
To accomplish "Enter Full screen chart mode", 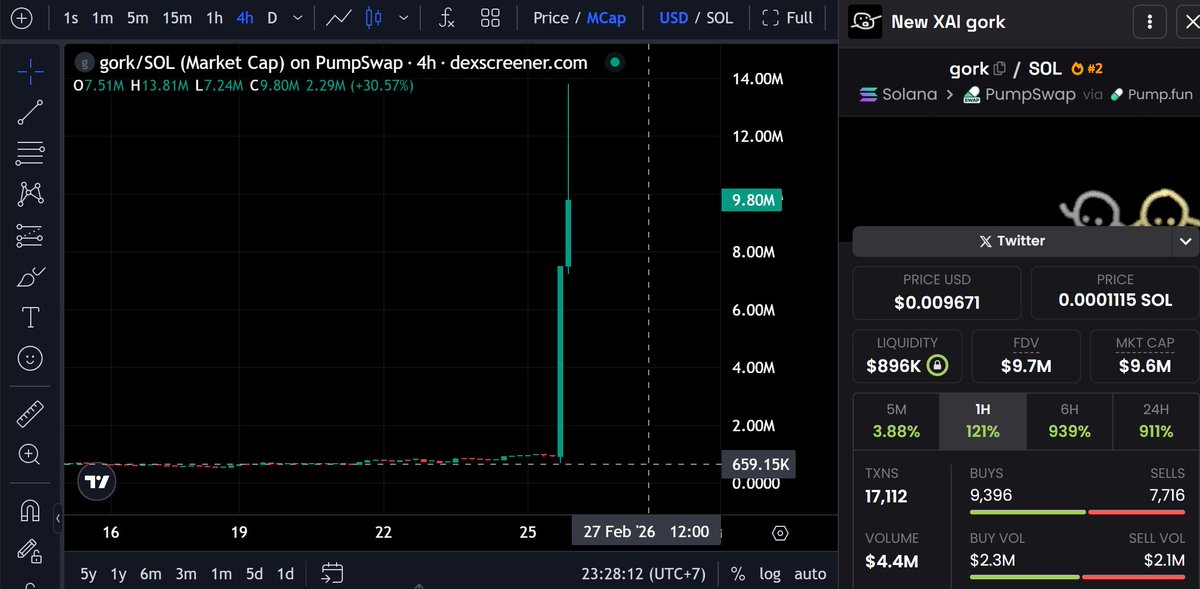I will coord(787,18).
